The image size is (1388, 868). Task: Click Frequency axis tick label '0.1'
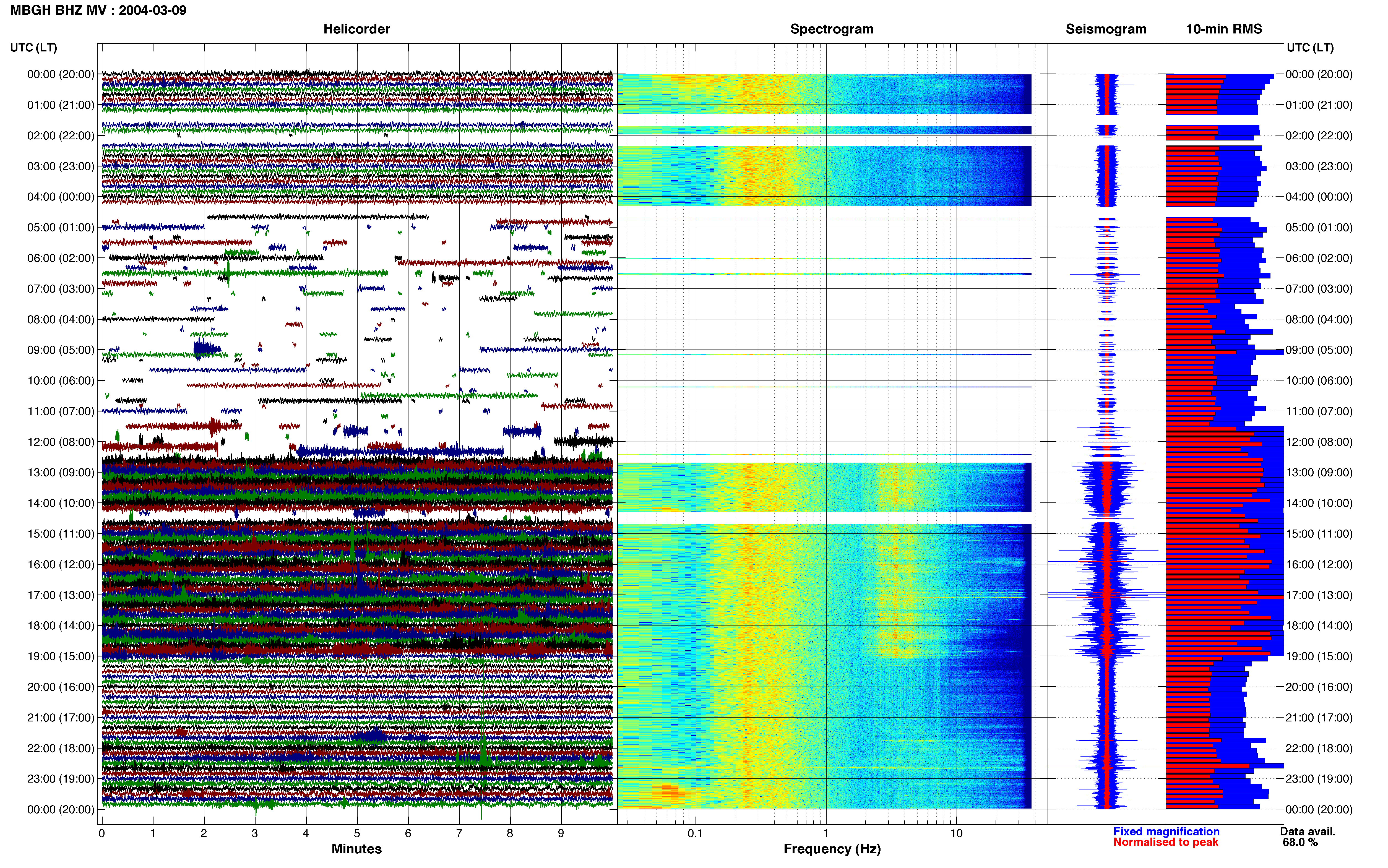(x=695, y=833)
